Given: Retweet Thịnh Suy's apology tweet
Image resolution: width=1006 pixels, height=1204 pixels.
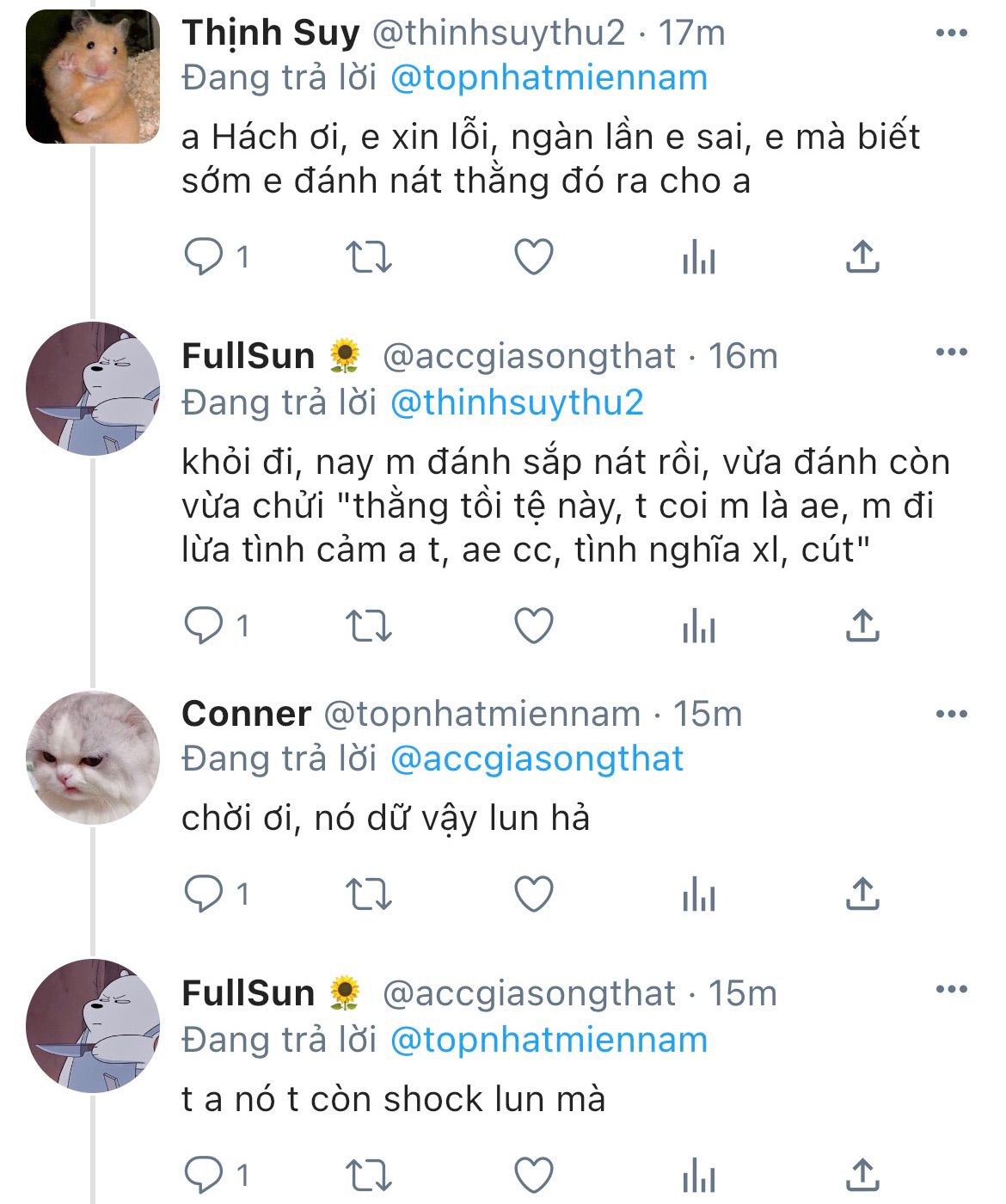Looking at the screenshot, I should 368,256.
